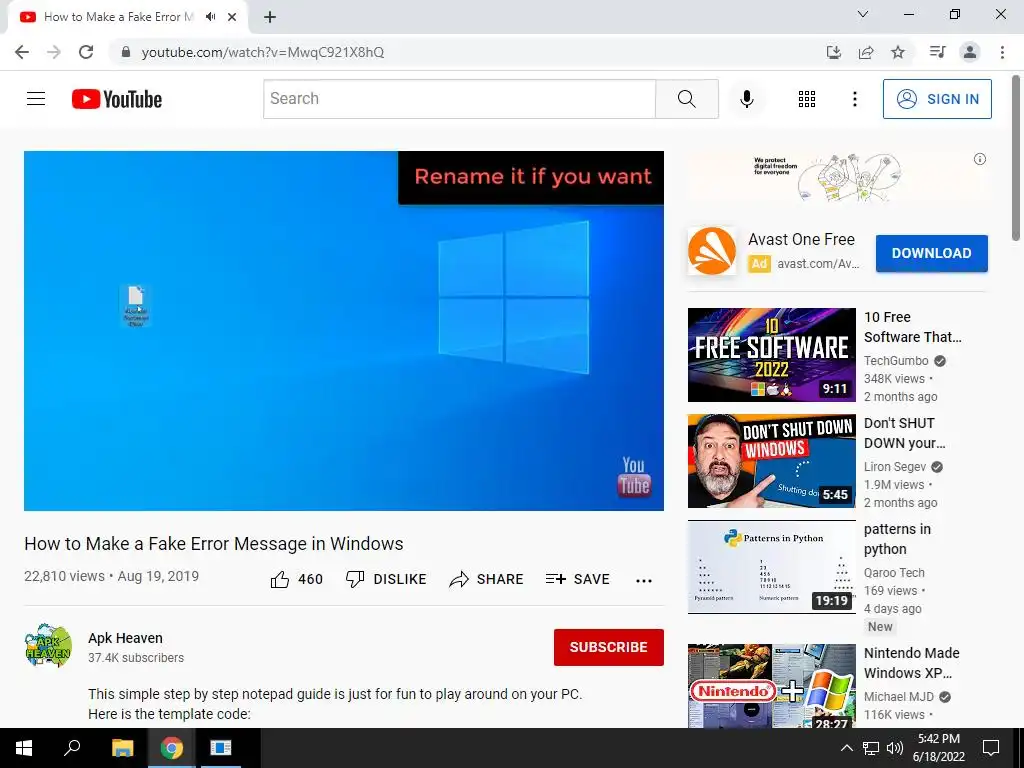Click the install app icon in omnibox
1024x768 pixels.
coord(834,52)
